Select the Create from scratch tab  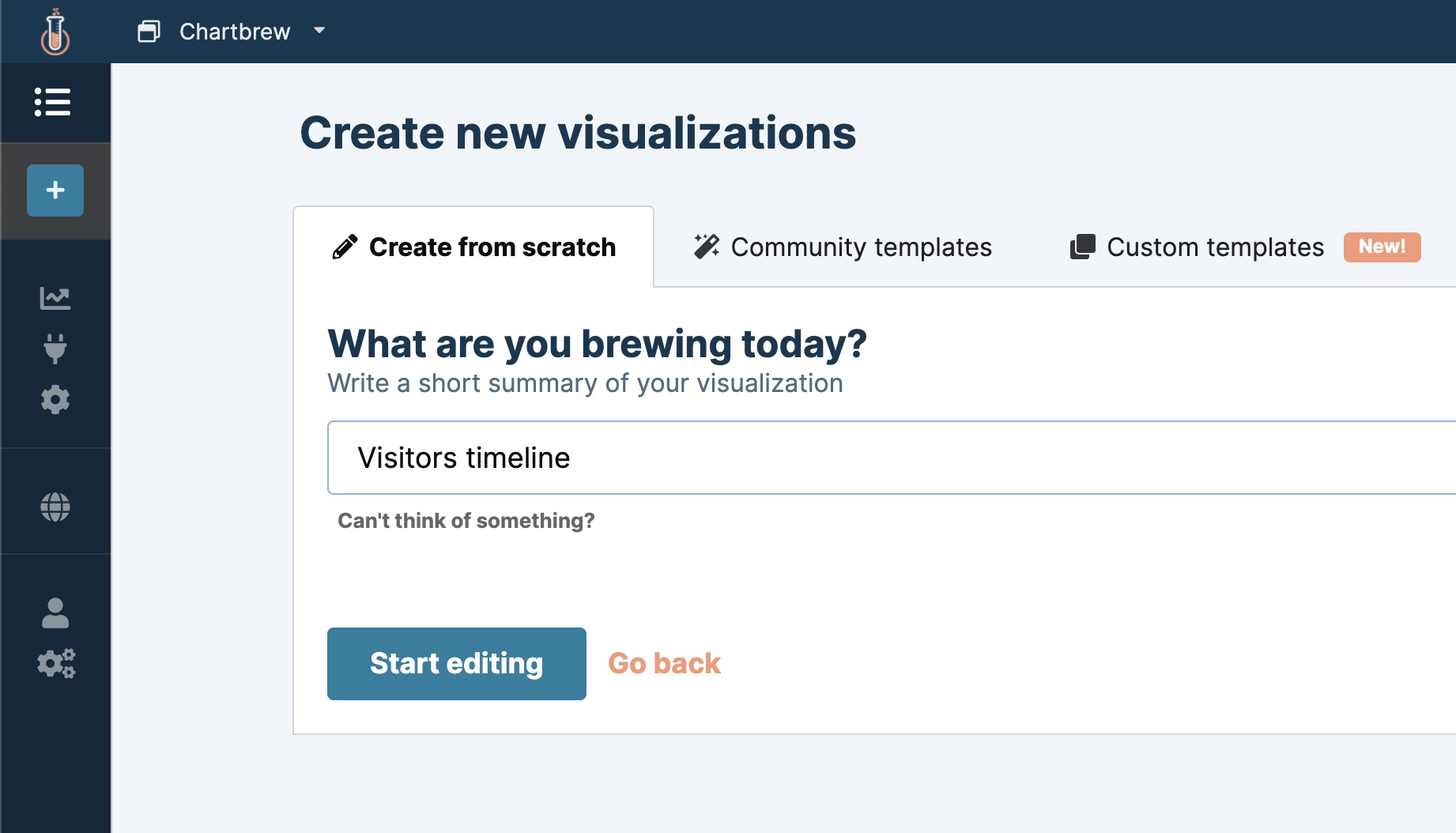point(473,247)
